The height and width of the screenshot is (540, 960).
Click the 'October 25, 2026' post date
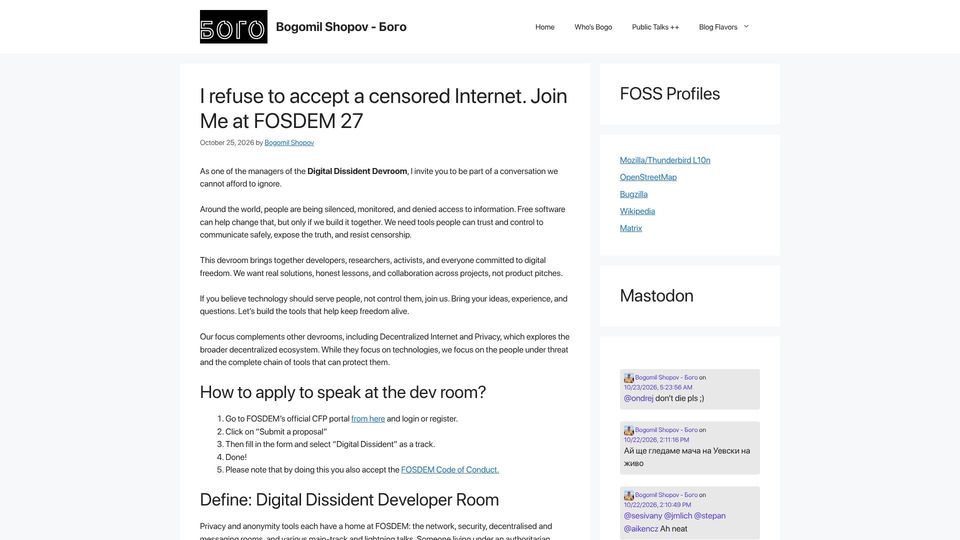tap(227, 143)
